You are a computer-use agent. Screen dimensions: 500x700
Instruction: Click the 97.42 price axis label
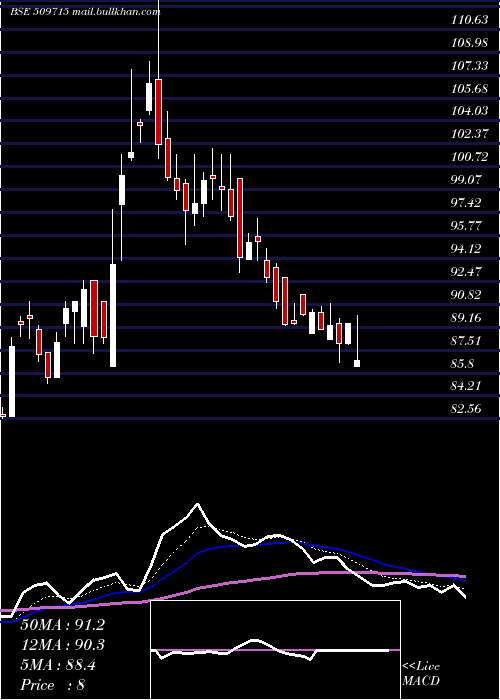coord(467,203)
